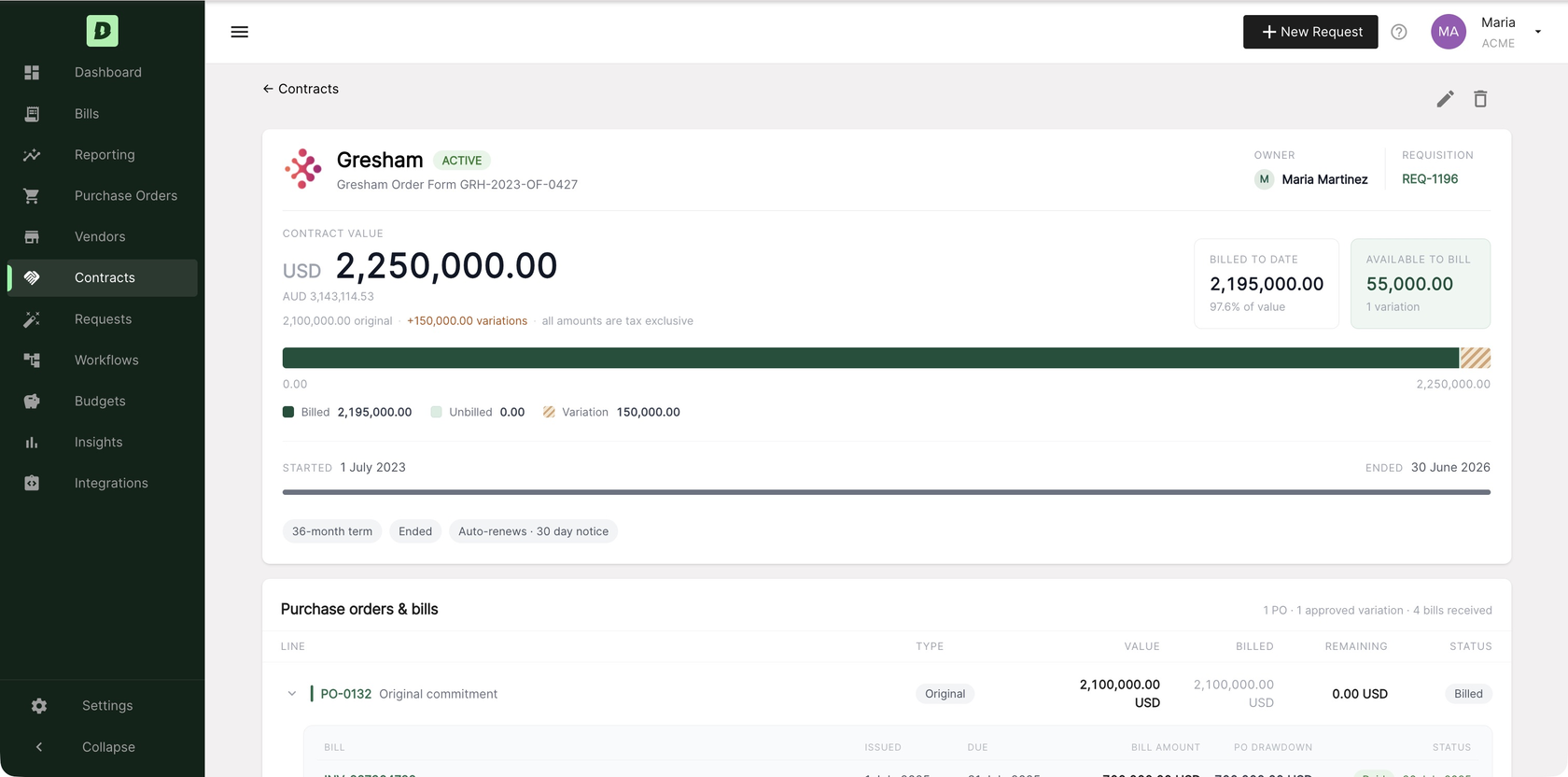Viewport: 1568px width, 777px height.
Task: Click the New Request button
Action: click(1310, 32)
